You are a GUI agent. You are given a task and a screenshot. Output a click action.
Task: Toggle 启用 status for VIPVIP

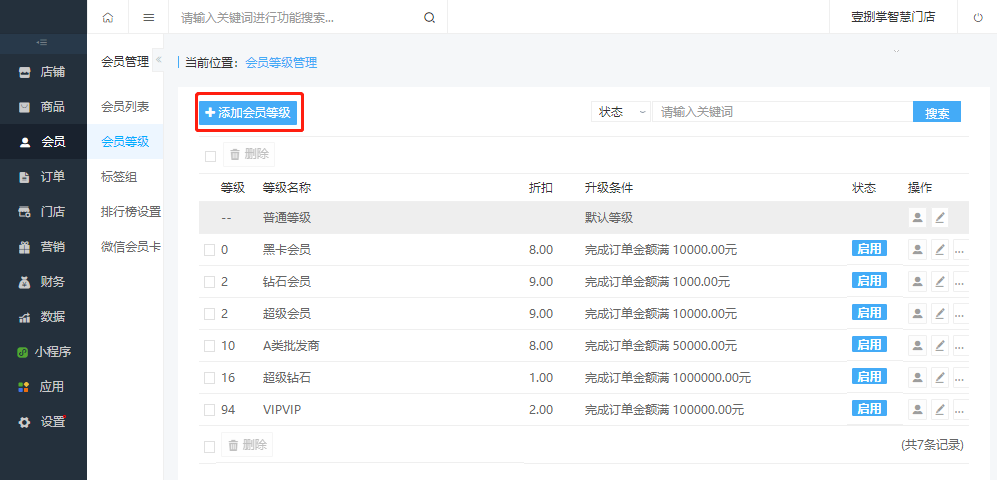[x=869, y=408]
